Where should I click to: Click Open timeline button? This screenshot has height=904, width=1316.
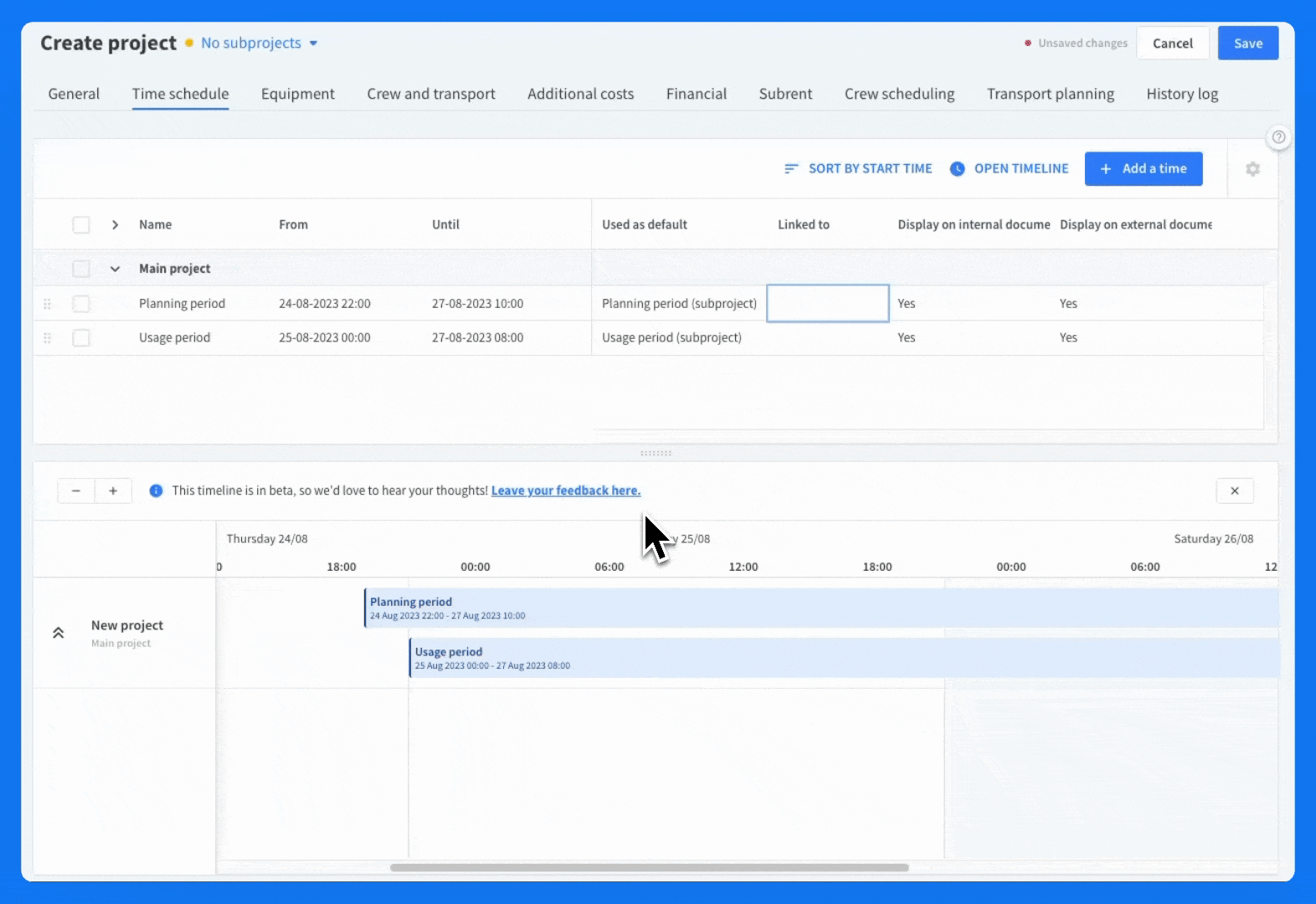pos(1010,169)
